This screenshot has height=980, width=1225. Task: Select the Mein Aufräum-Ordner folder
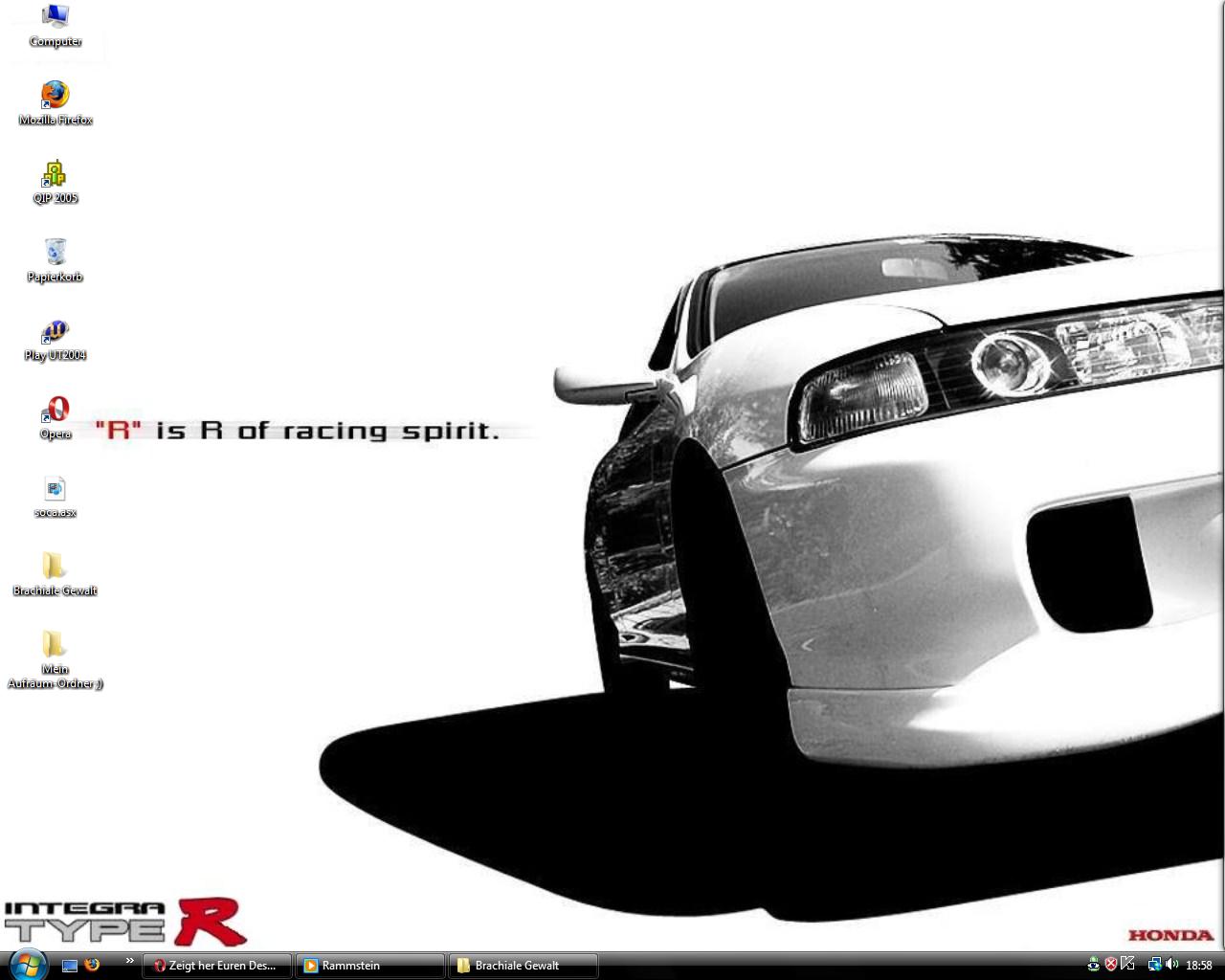[x=56, y=659]
